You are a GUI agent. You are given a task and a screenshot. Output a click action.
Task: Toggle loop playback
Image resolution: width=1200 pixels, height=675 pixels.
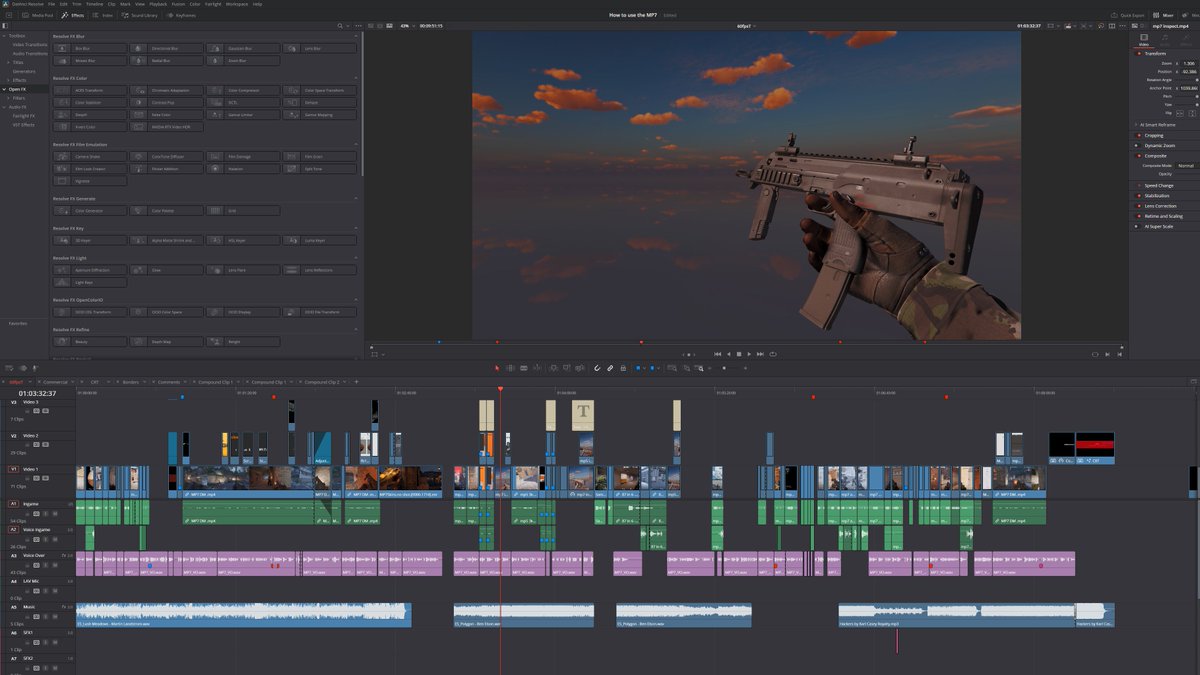point(773,353)
